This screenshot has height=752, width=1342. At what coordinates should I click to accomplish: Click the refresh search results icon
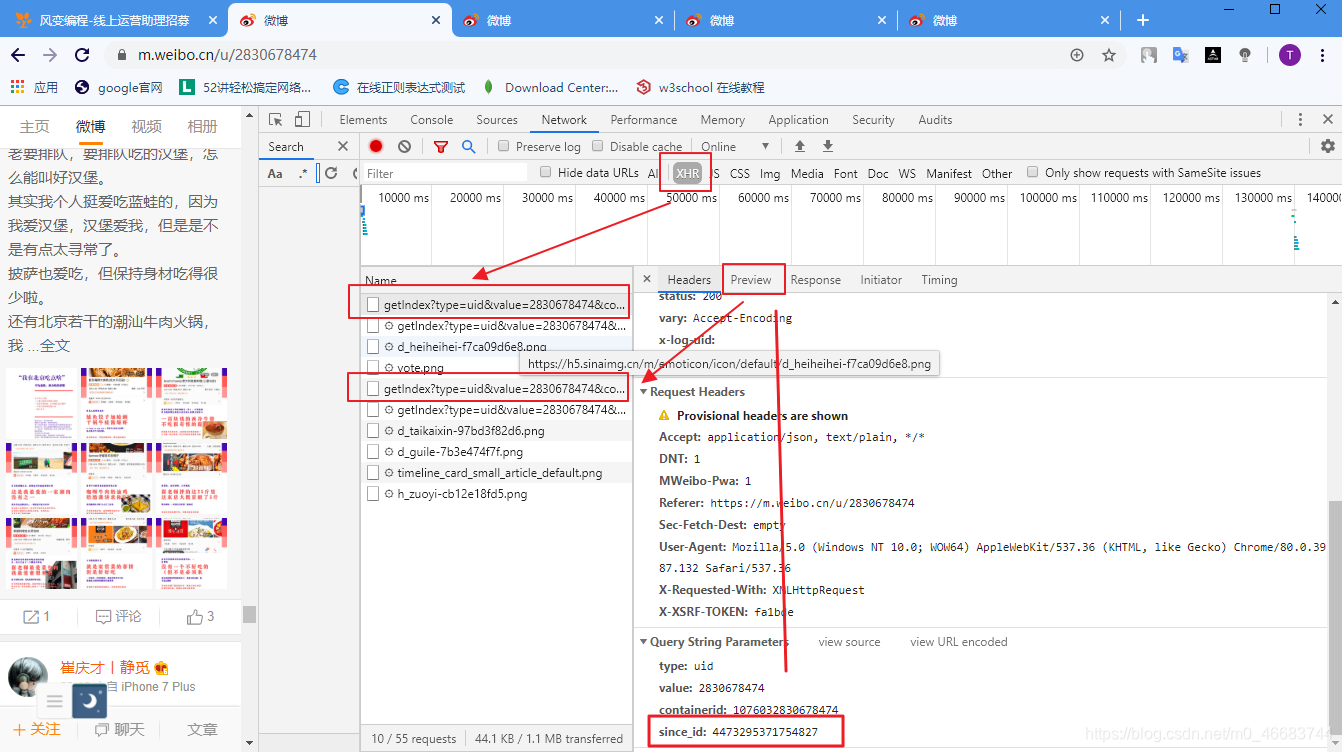[x=331, y=173]
